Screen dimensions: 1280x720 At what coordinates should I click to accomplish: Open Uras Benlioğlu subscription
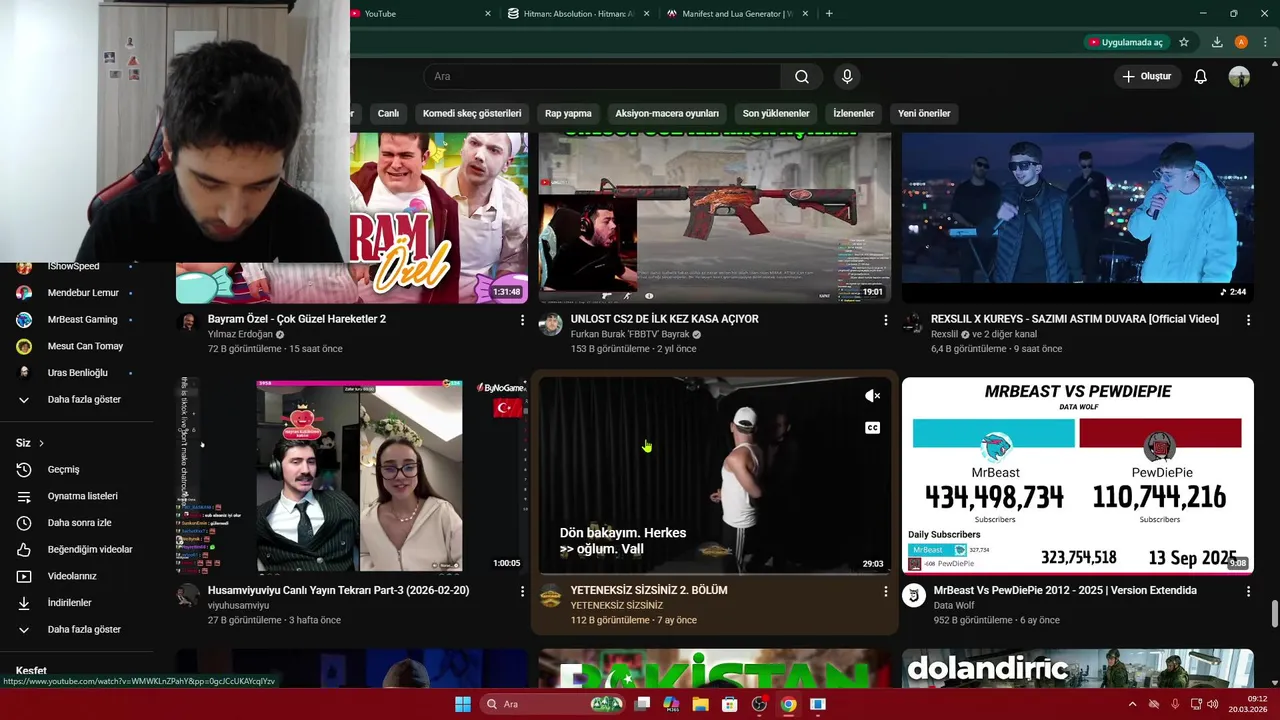pos(77,373)
